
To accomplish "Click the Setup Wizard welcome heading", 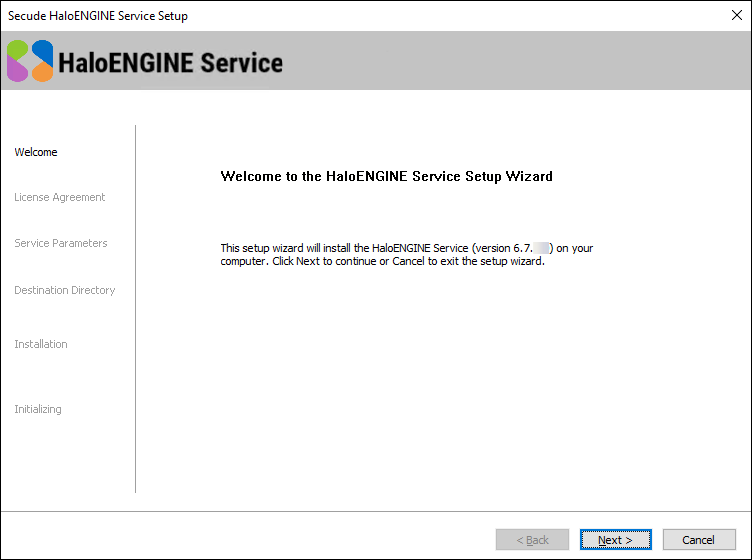I will pyautogui.click(x=386, y=176).
